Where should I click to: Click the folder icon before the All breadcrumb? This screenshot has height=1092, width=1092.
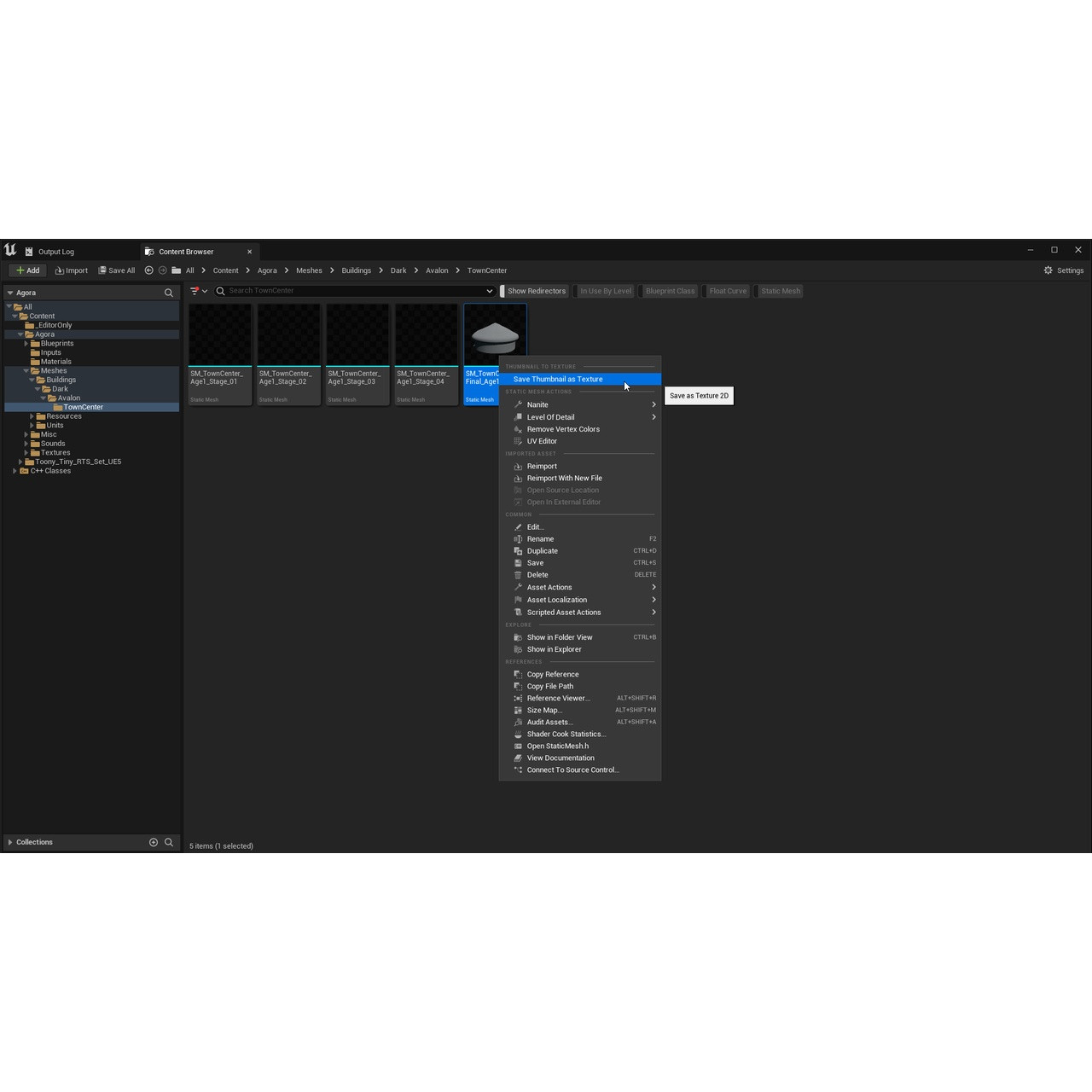click(176, 270)
